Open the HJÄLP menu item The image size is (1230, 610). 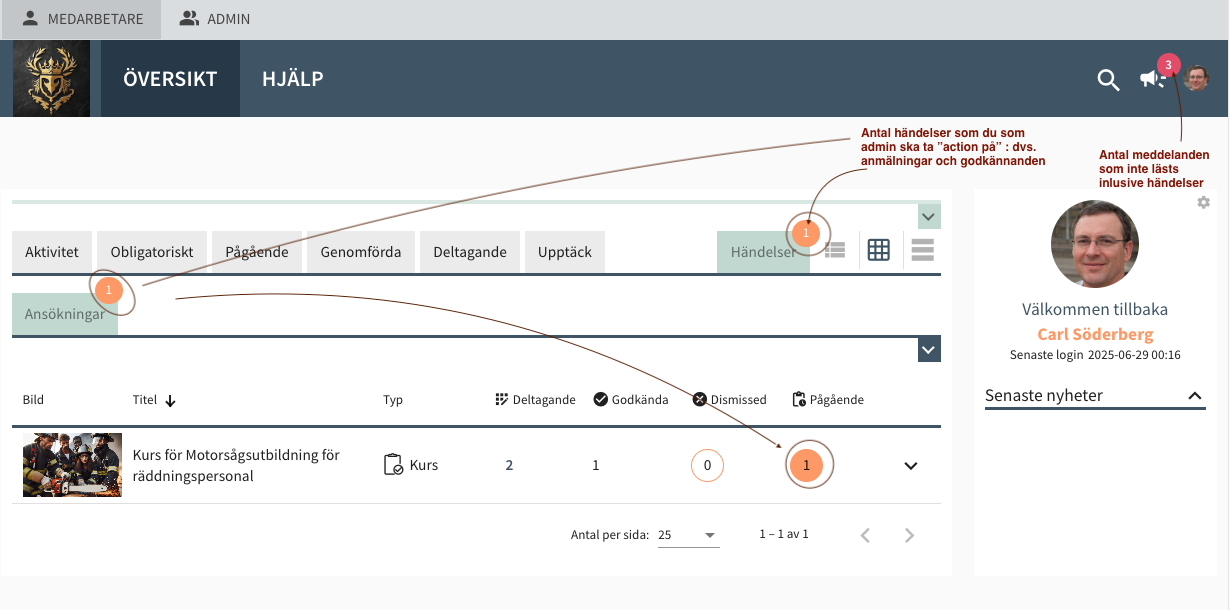point(292,79)
